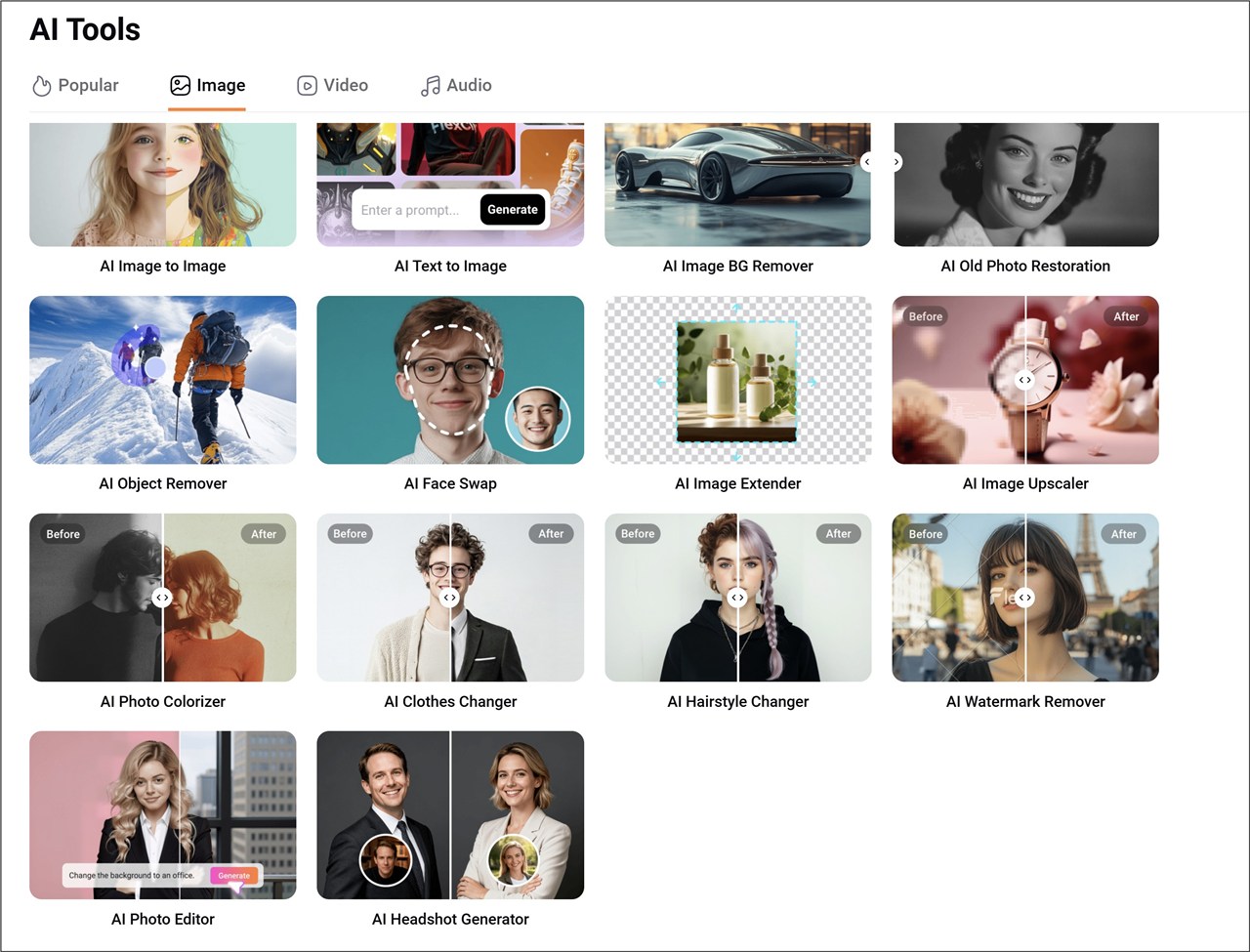Open the Audio tab
The width and height of the screenshot is (1250, 952).
click(x=456, y=86)
